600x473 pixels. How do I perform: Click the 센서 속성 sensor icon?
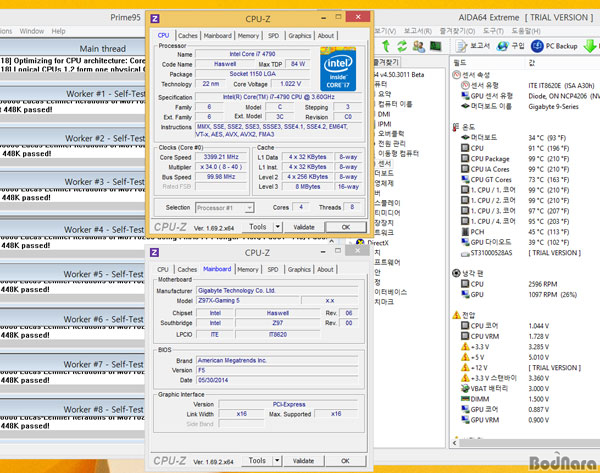[x=456, y=75]
